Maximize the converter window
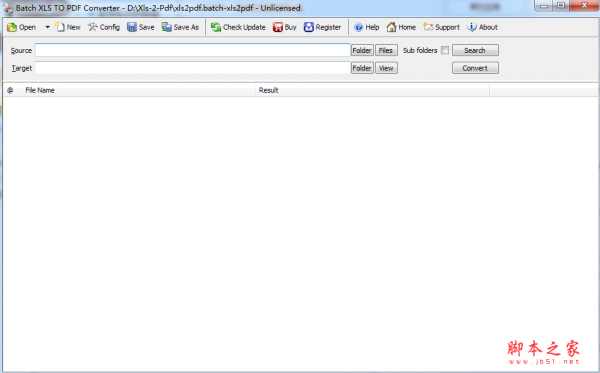 [x=561, y=6]
